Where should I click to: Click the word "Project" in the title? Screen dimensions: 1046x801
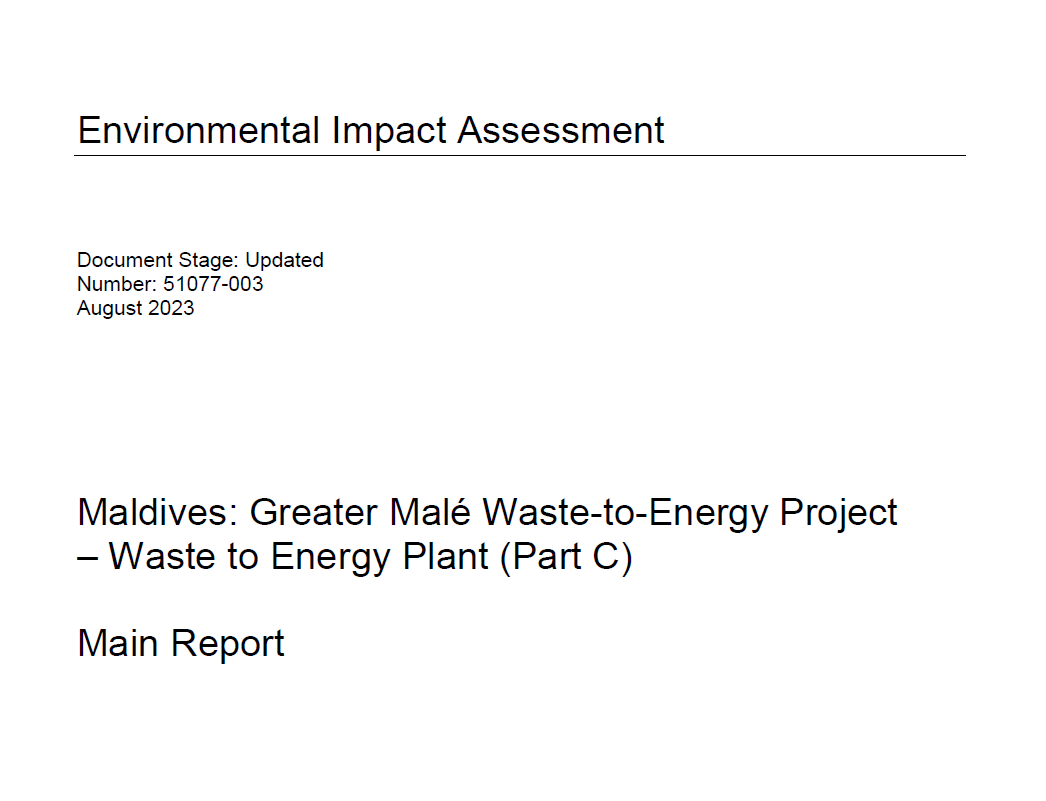[x=839, y=513]
